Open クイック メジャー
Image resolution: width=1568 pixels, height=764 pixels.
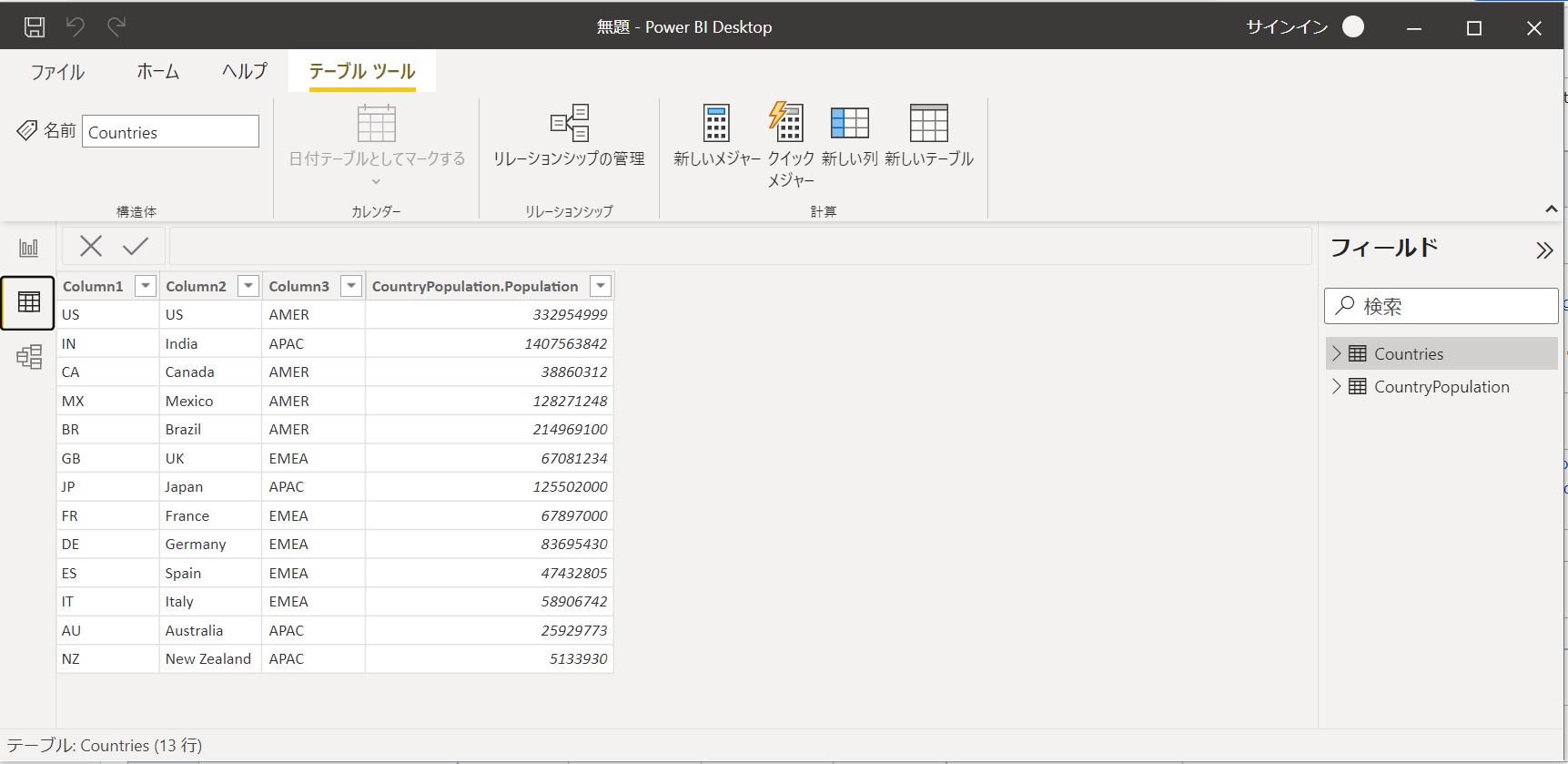(790, 146)
